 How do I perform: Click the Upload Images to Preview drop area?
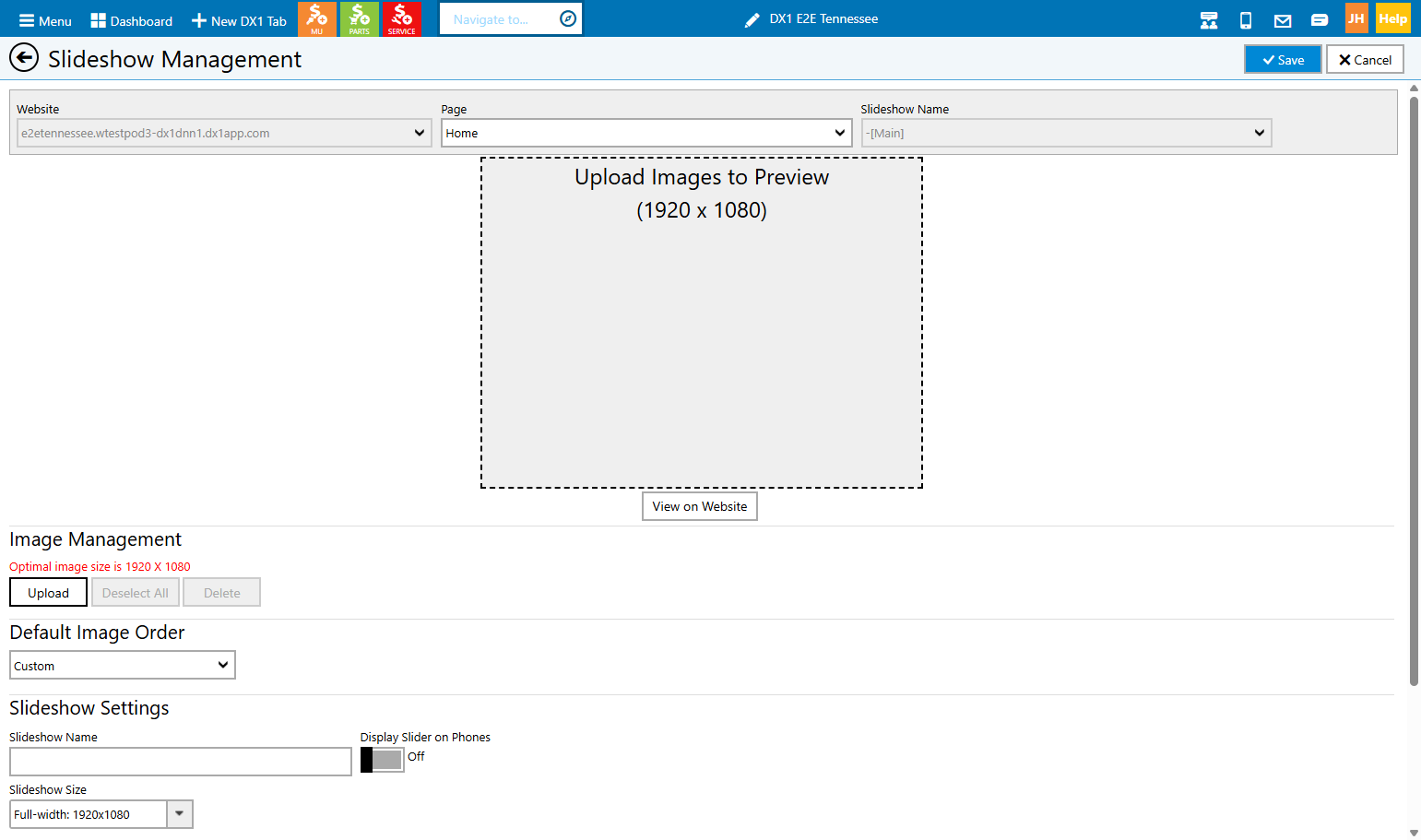(702, 323)
